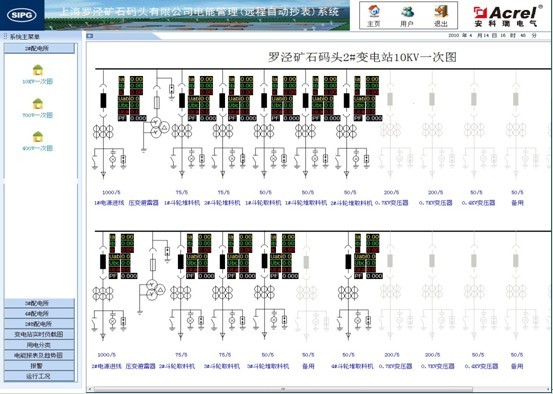
Task: Expand the 3#配电所 section
Action: coord(39,303)
